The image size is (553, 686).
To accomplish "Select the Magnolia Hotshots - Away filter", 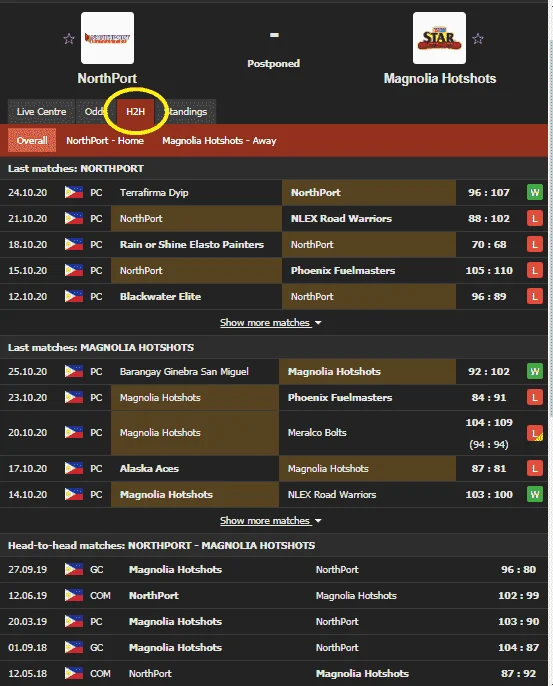I will tap(219, 140).
